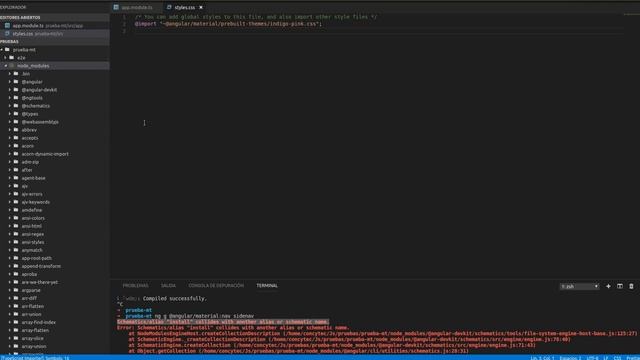Change language mode CSS in status bar
Viewport: 640px width, 360px height.
617,358
